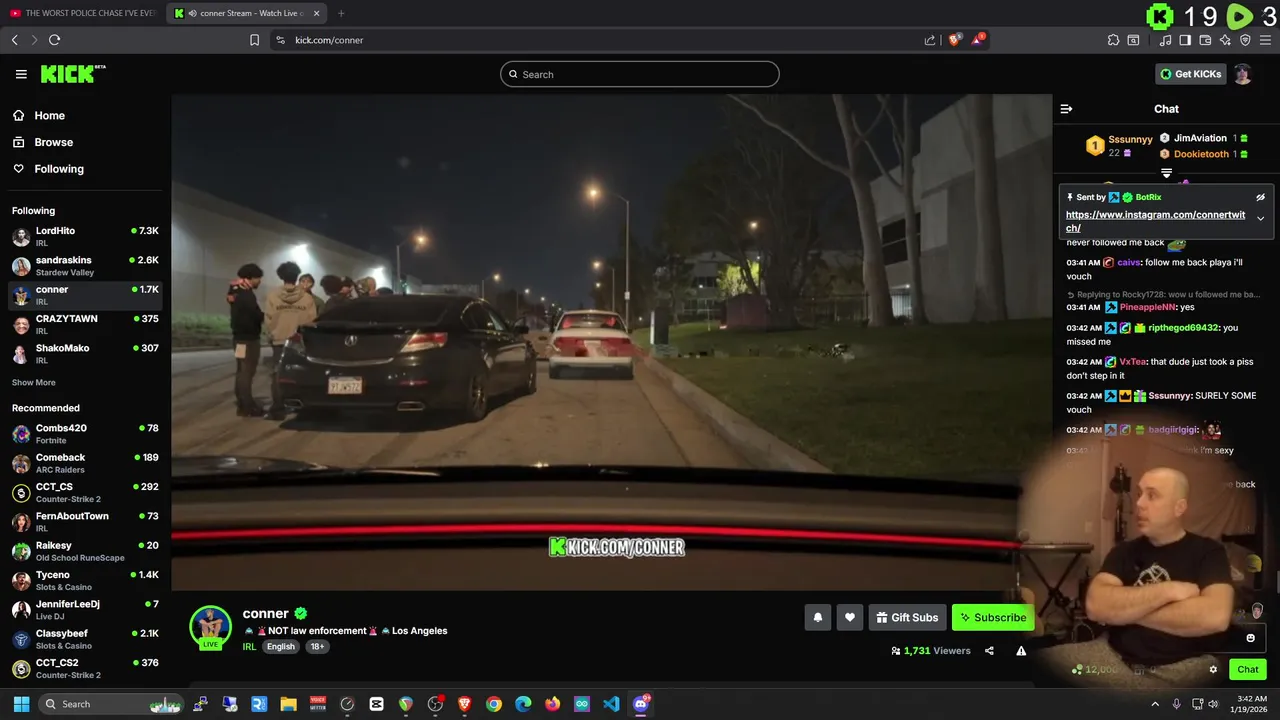Viewport: 1280px width, 720px height.
Task: Open ShakoMako's channel in Following
Action: pos(85,354)
